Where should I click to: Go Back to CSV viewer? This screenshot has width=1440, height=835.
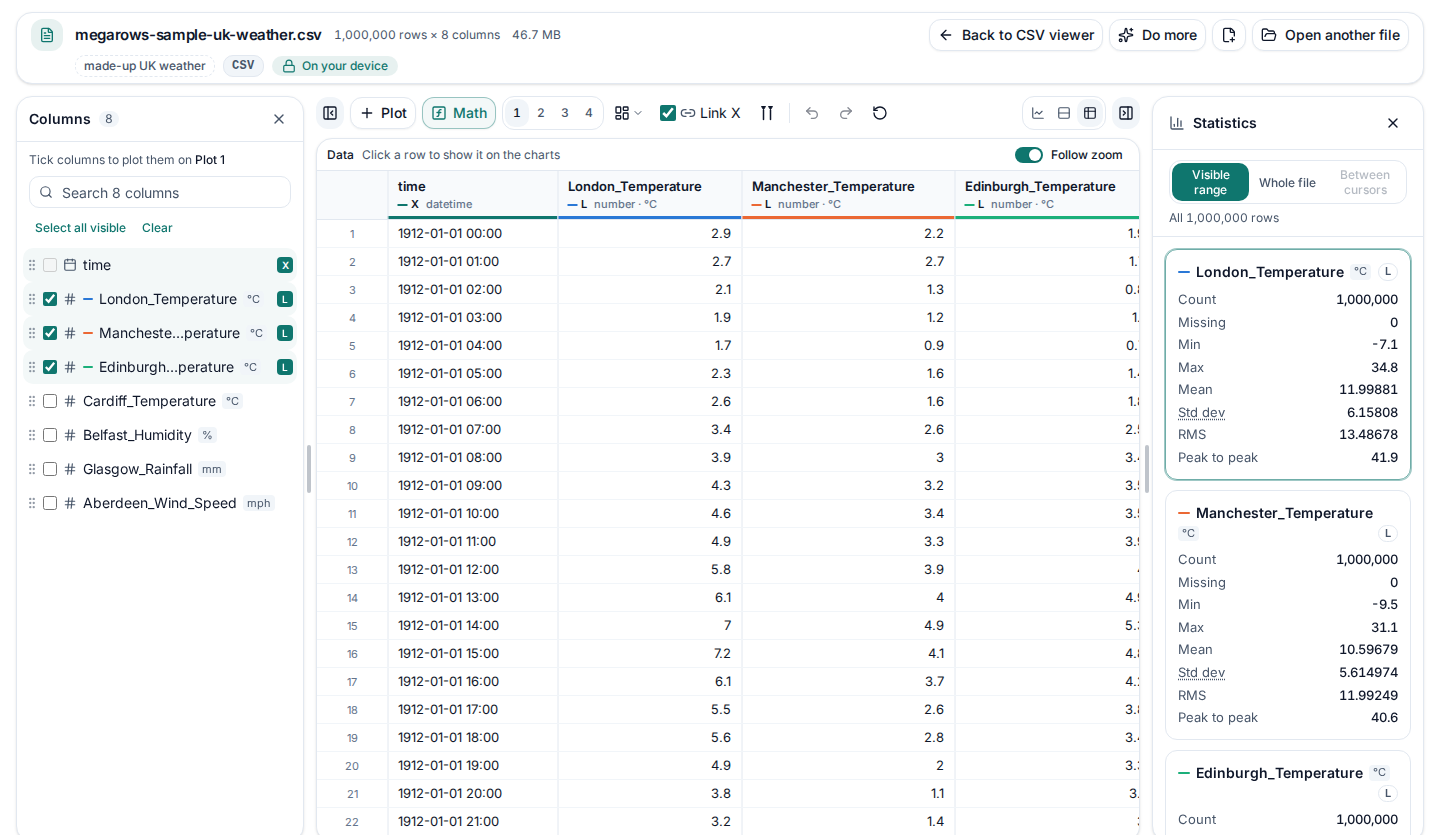tap(1016, 35)
